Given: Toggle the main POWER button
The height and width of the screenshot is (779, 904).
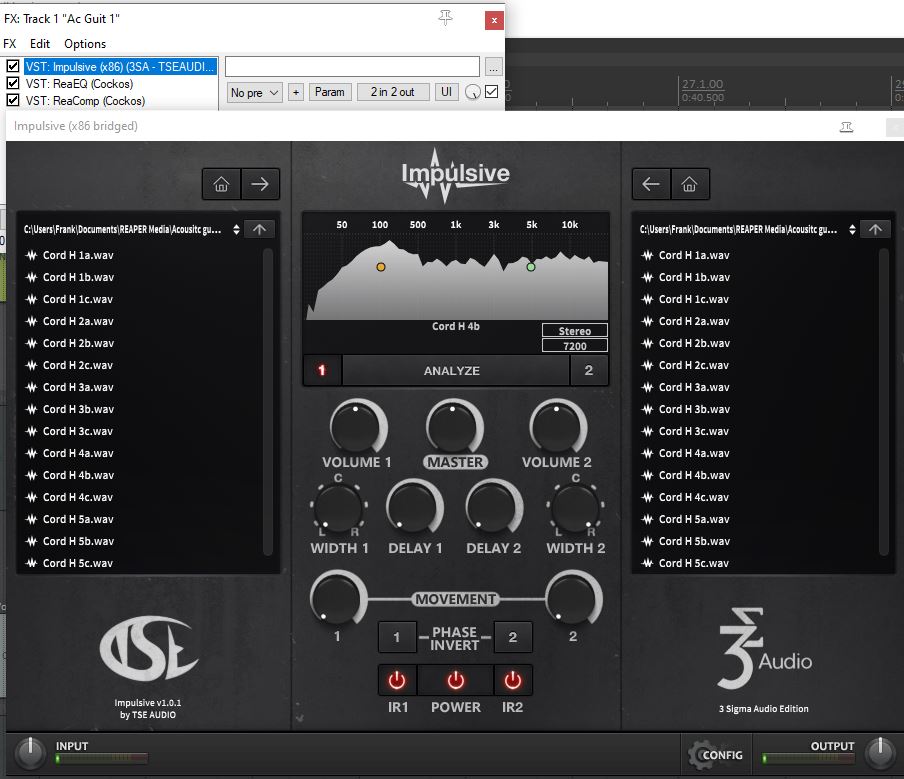Looking at the screenshot, I should point(455,680).
